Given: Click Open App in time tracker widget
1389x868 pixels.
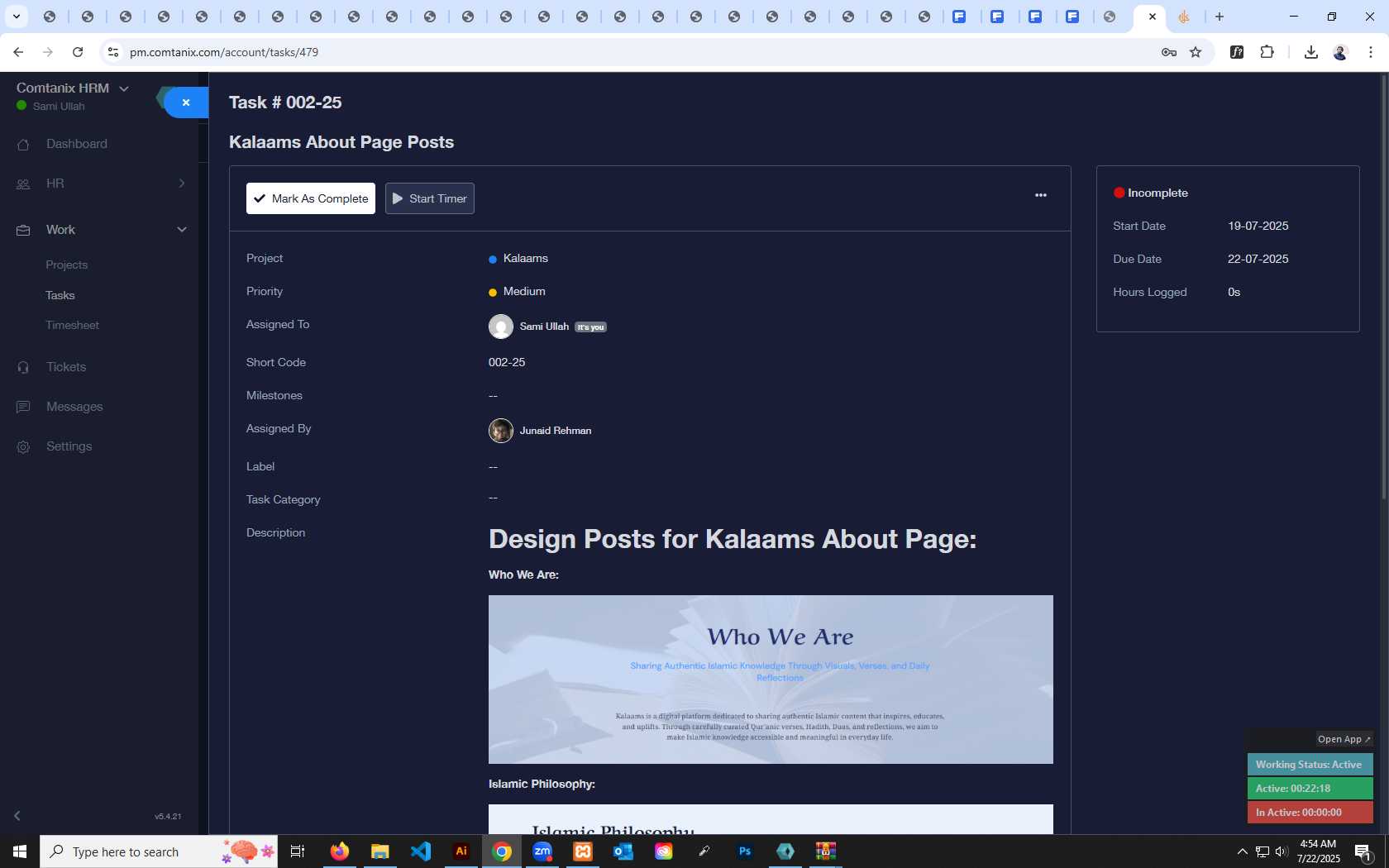Looking at the screenshot, I should [1344, 739].
